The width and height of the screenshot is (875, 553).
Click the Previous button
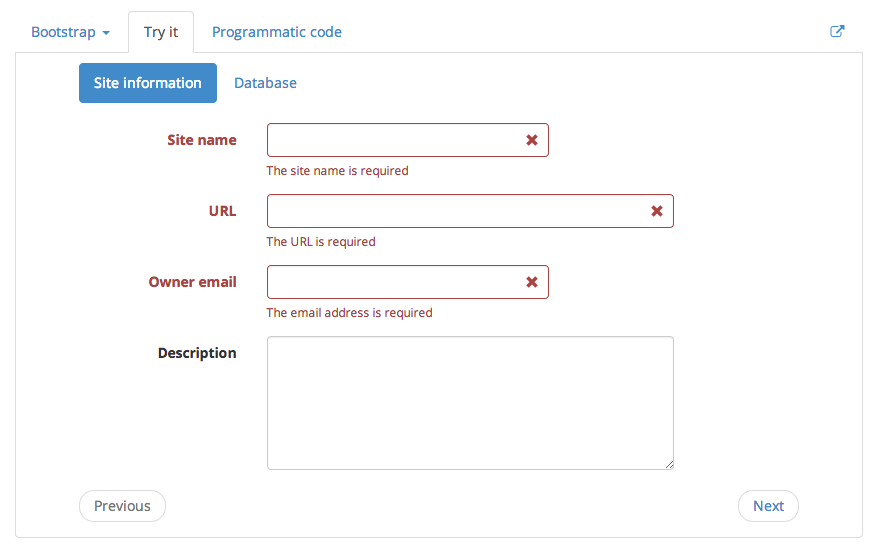[122, 506]
